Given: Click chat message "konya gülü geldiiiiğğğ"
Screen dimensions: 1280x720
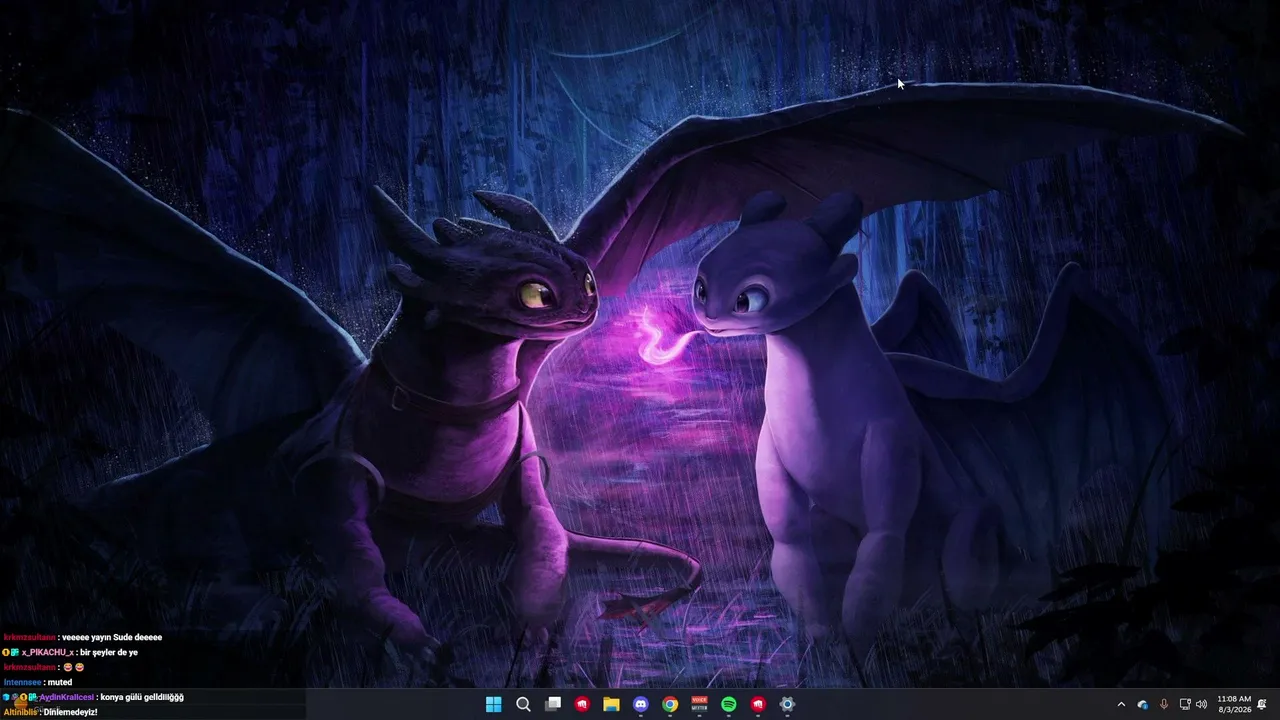Looking at the screenshot, I should click(142, 697).
